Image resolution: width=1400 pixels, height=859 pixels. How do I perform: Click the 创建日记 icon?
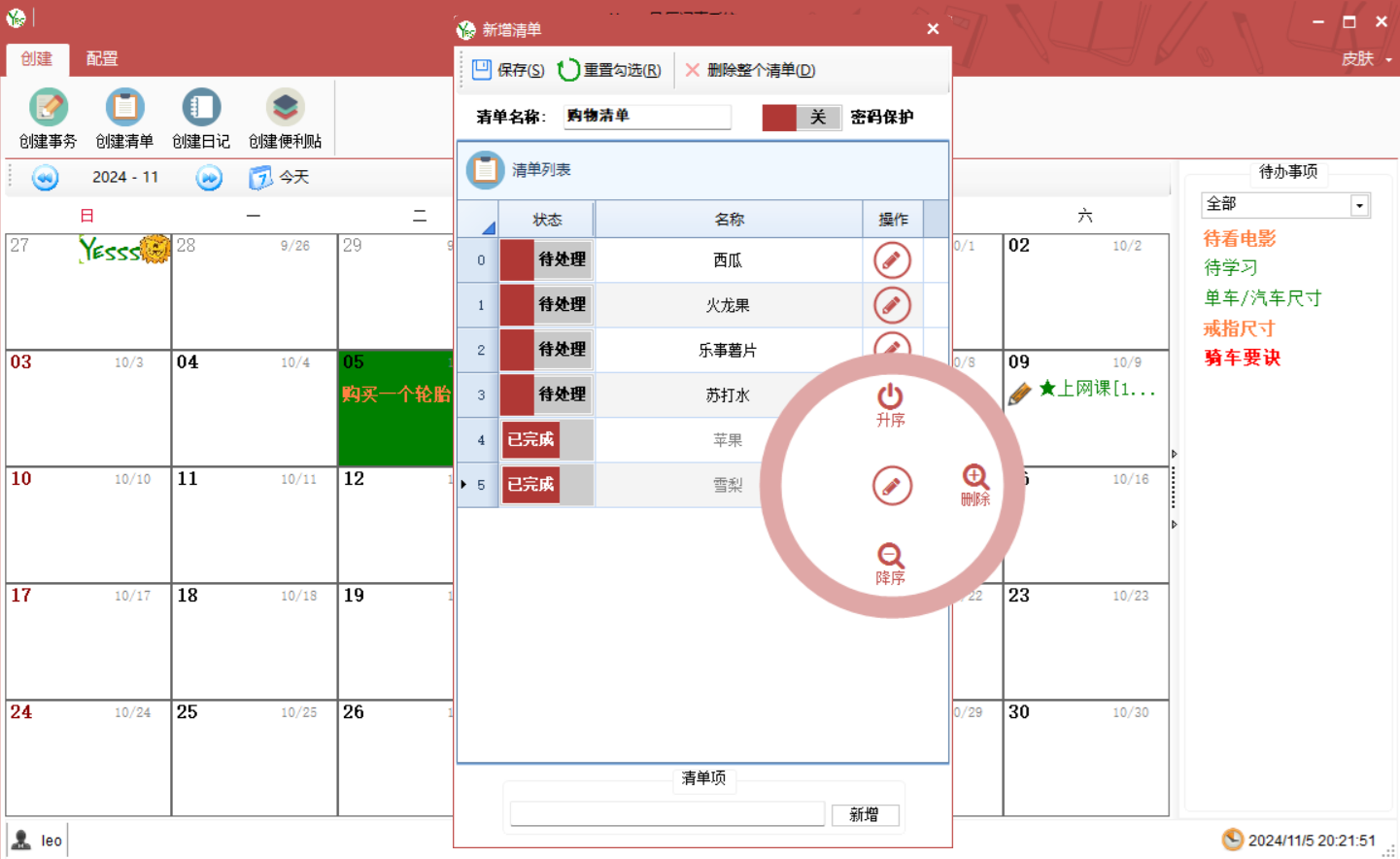pos(201,108)
